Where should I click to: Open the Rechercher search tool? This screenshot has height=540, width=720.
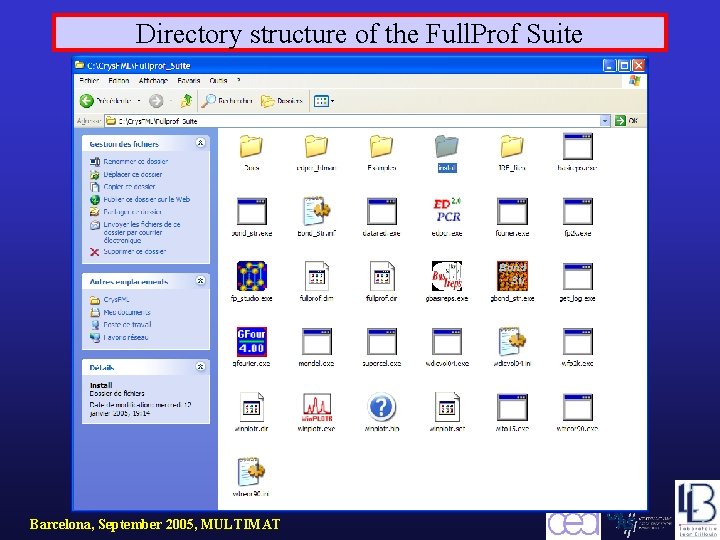pos(227,101)
